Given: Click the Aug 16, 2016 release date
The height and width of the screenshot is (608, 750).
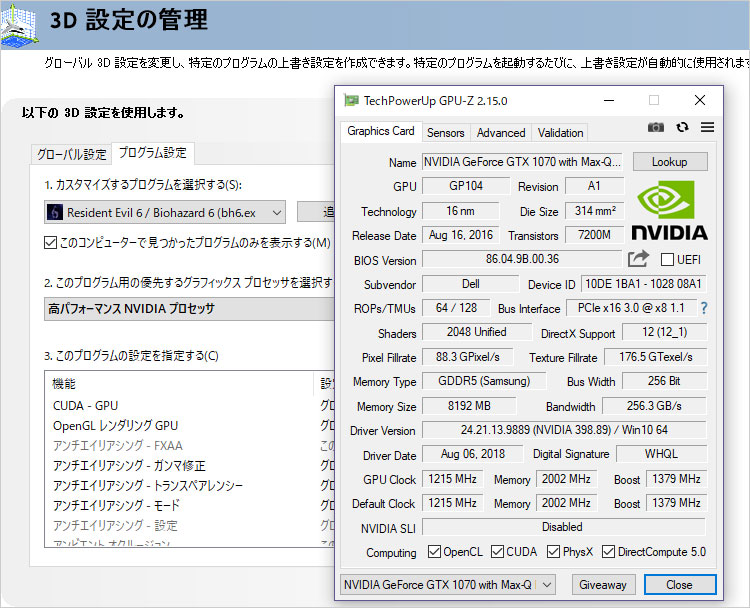Looking at the screenshot, I should point(461,235).
